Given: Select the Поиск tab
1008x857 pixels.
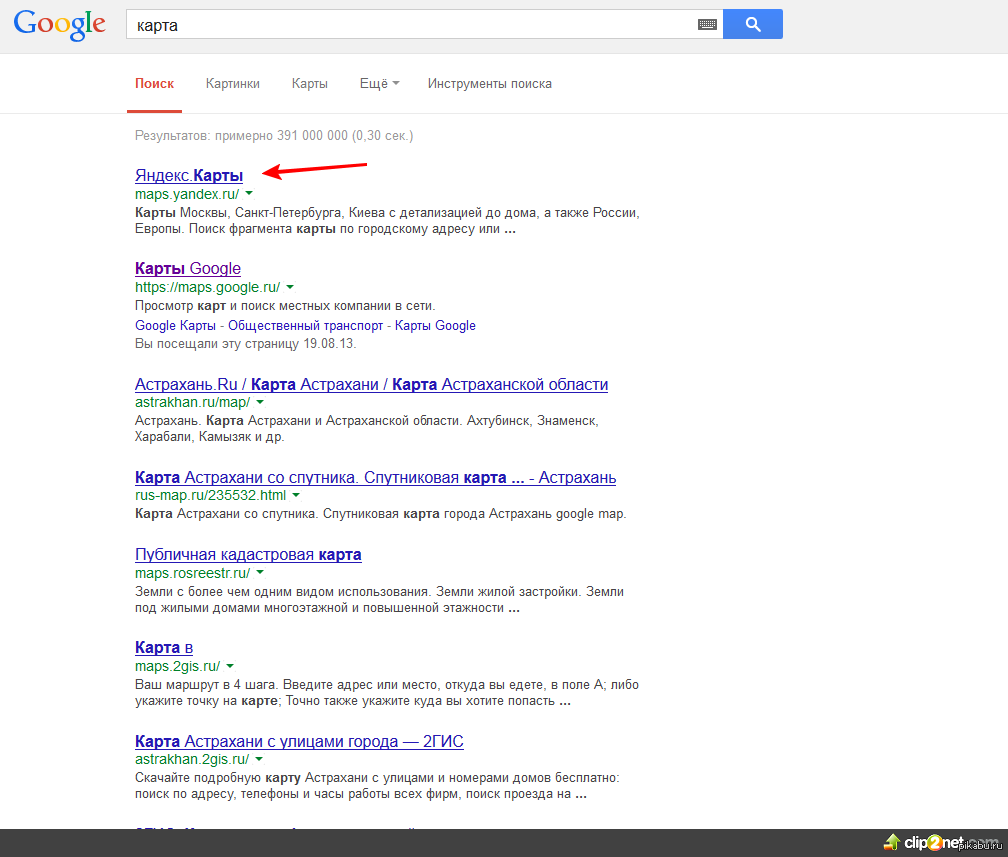Looking at the screenshot, I should (154, 84).
